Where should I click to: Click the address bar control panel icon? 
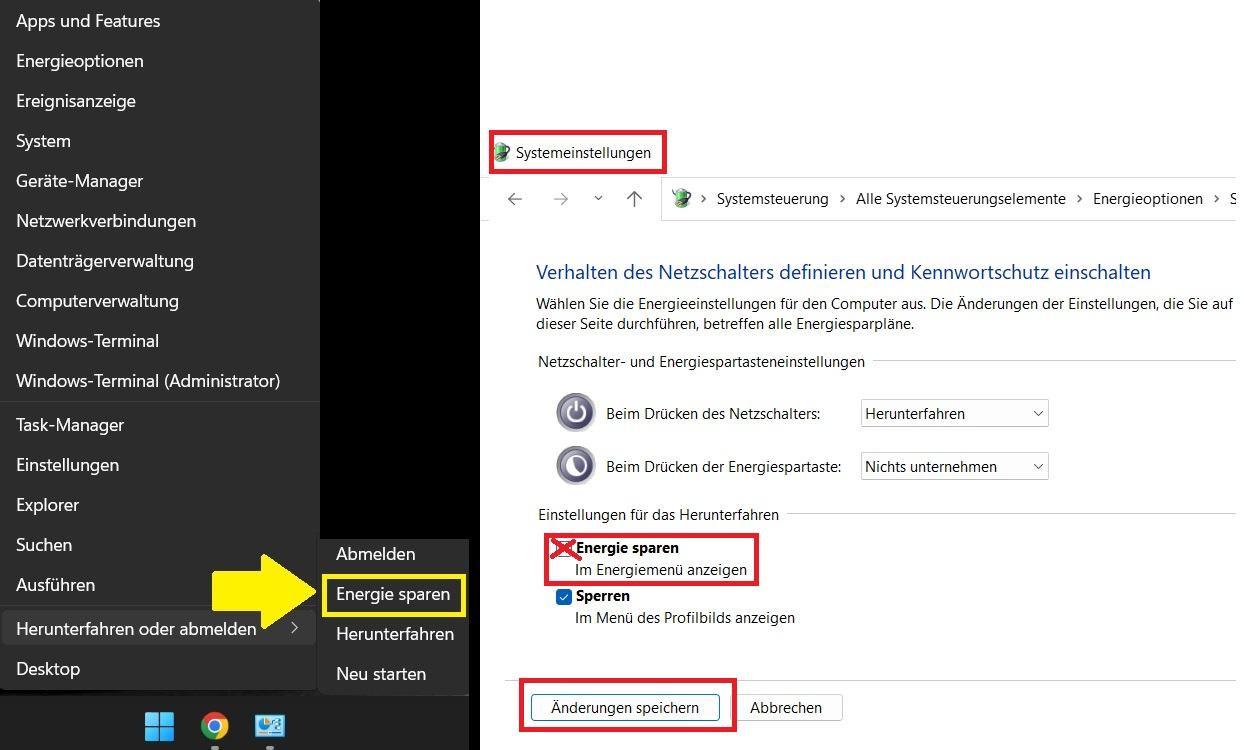pos(682,198)
